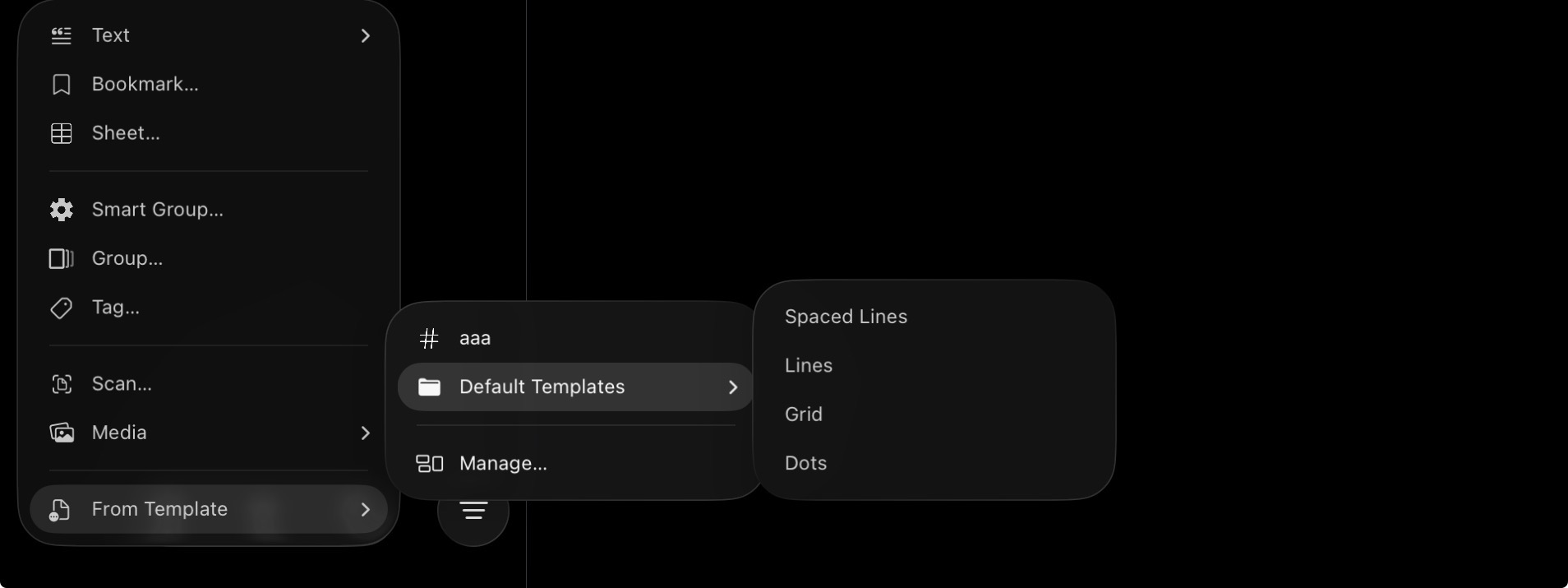
Task: Click the Group sidebar icon
Action: click(x=62, y=259)
